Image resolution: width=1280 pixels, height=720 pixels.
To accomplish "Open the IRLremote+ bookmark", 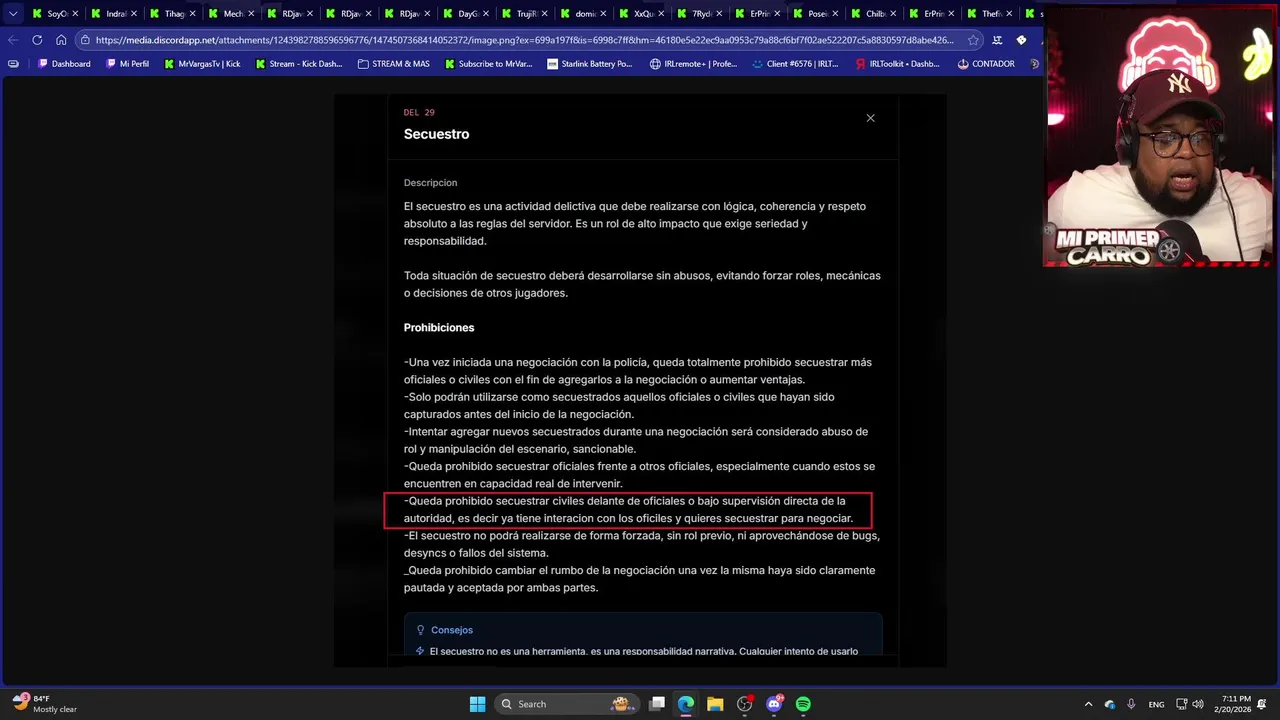I will tap(693, 64).
